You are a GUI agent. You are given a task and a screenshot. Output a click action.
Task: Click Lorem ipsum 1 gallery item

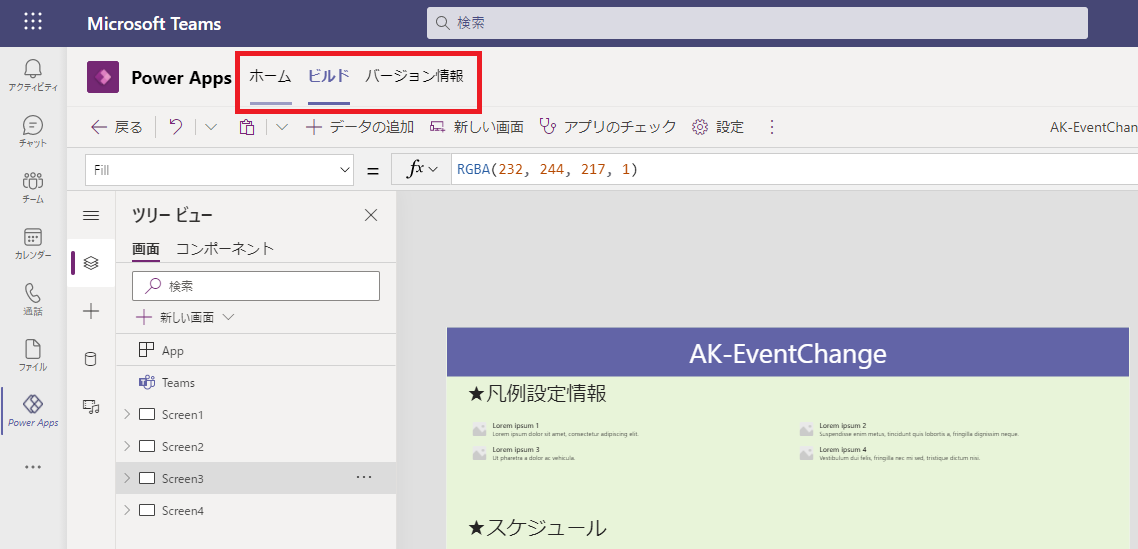tap(556, 429)
